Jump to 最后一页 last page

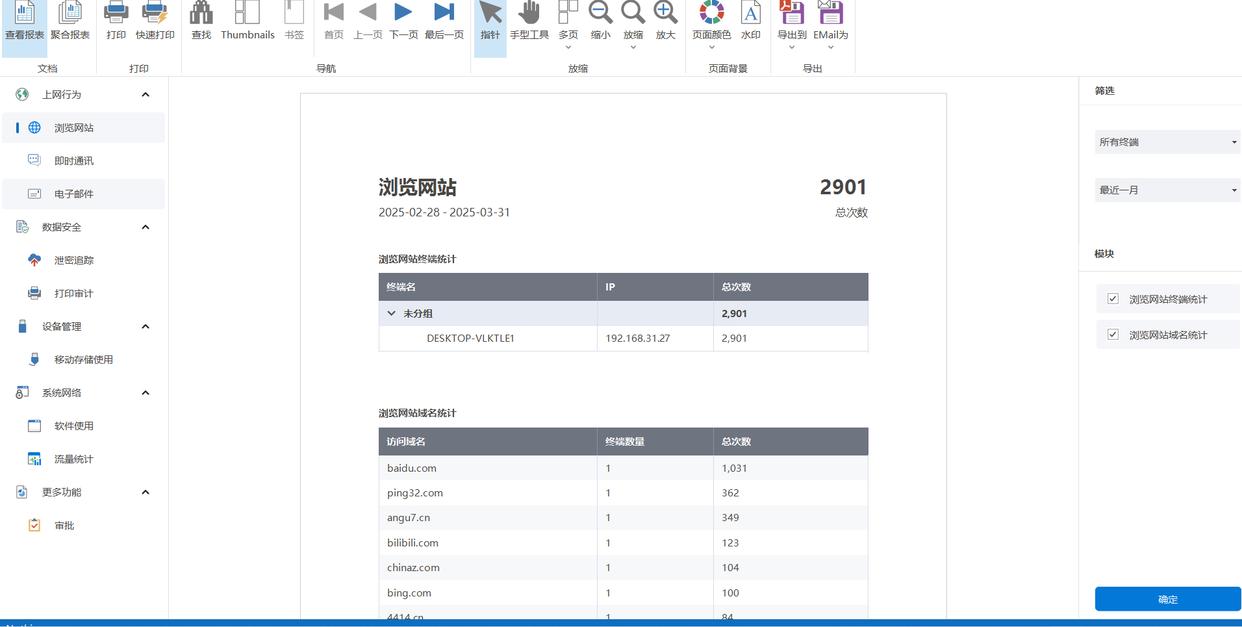[x=444, y=22]
